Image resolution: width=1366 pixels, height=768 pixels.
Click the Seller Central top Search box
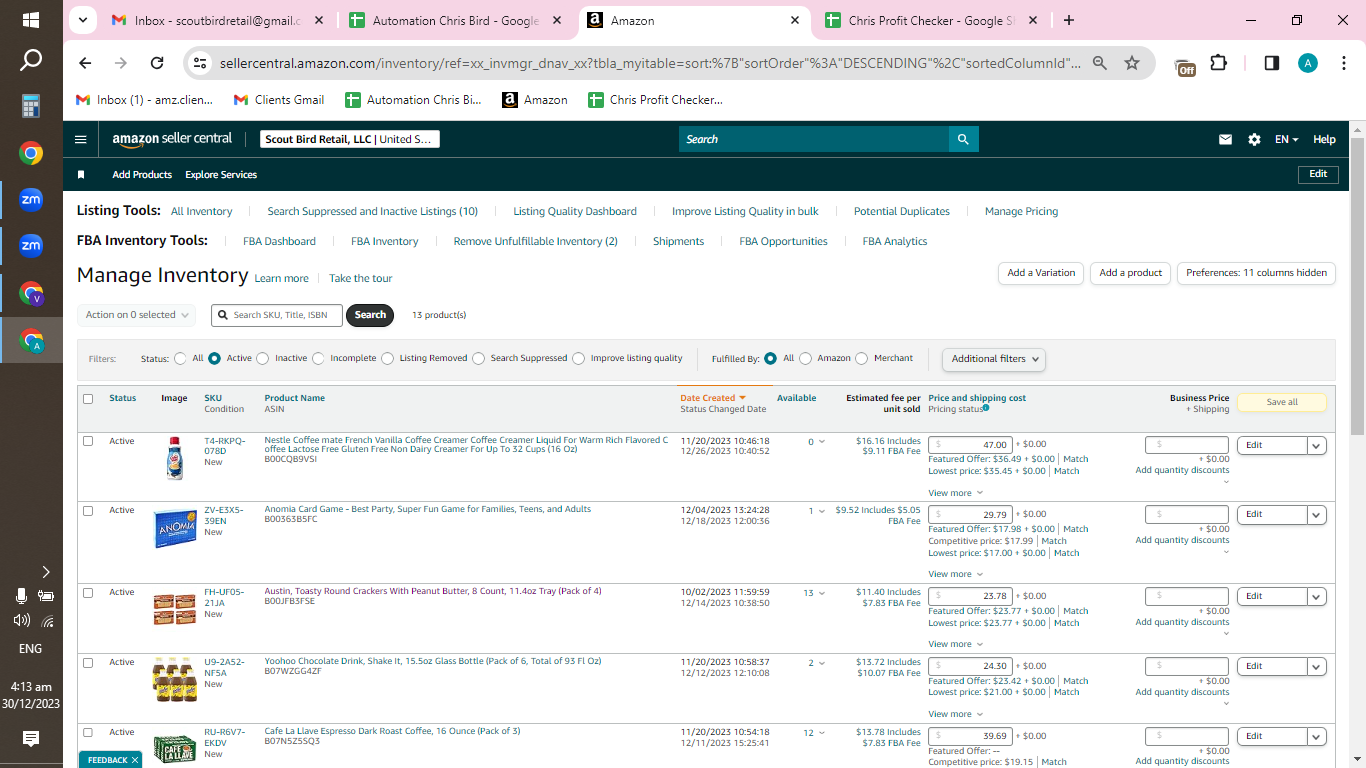[x=814, y=139]
